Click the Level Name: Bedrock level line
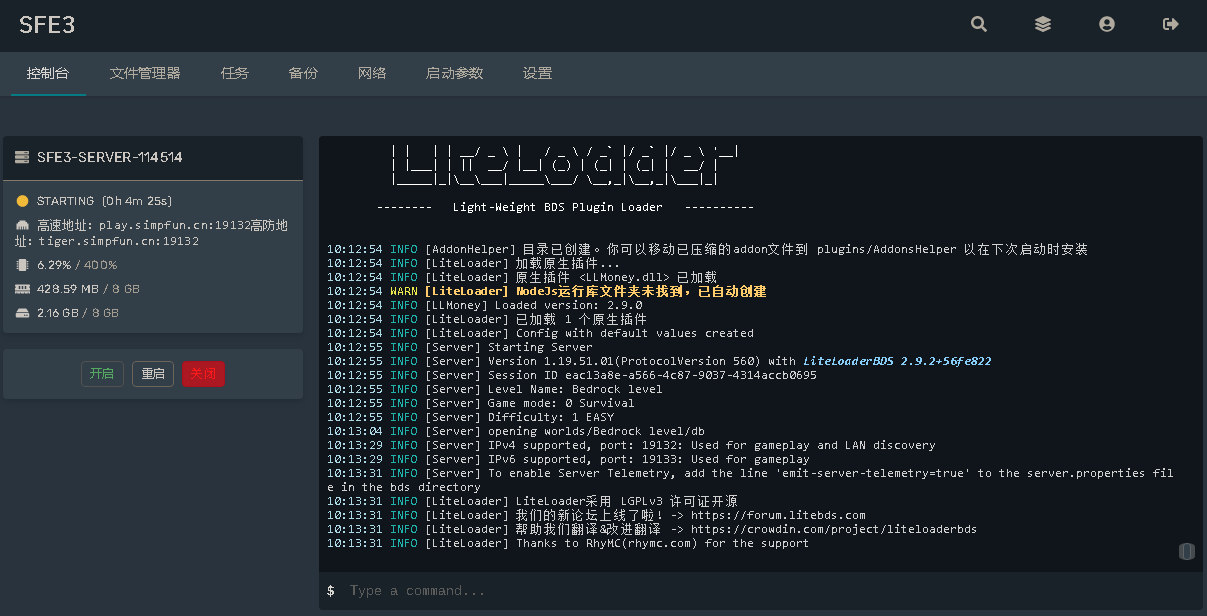The image size is (1207, 616). click(494, 389)
